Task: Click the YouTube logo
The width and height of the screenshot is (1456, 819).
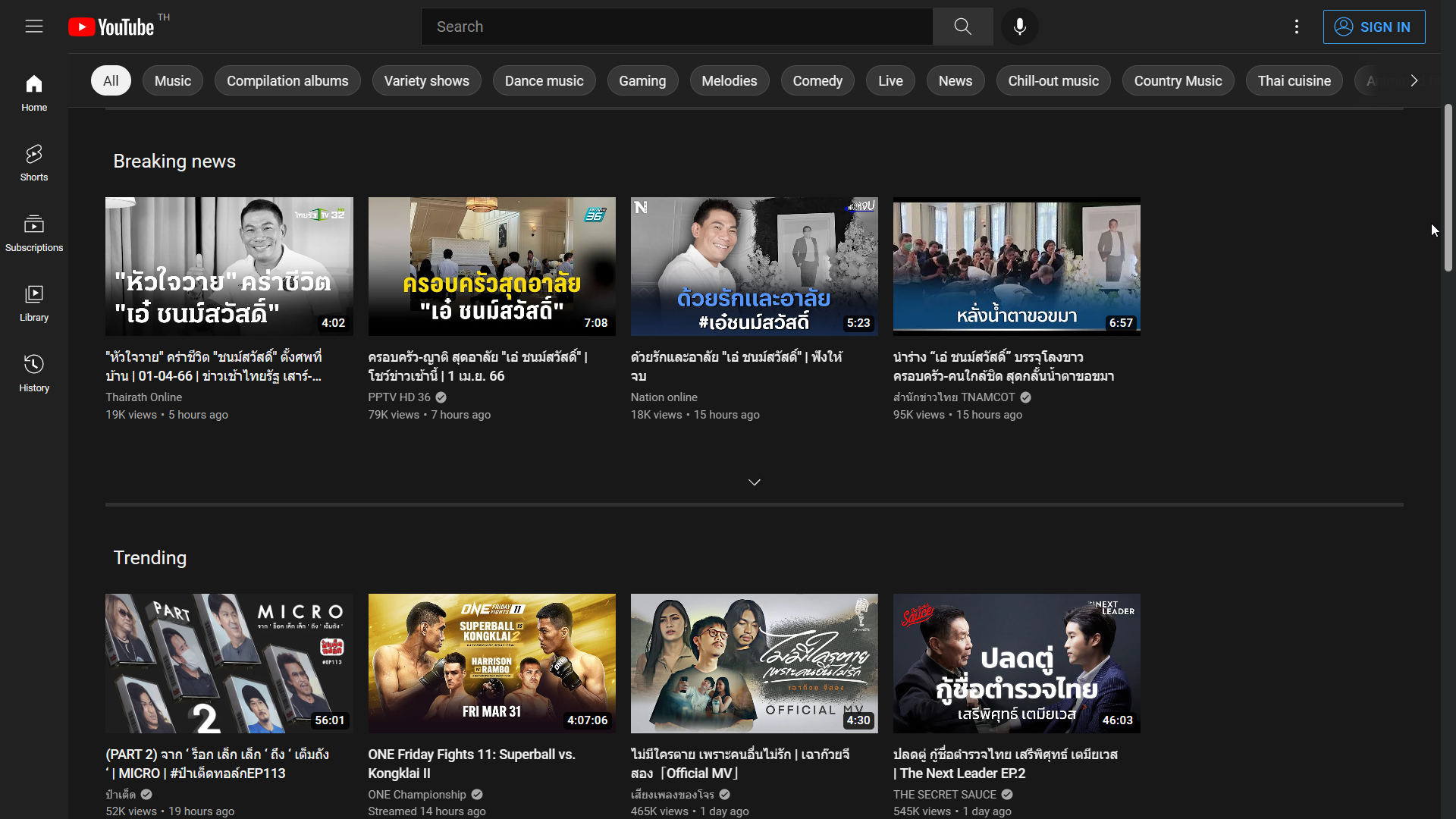Action: [x=111, y=27]
